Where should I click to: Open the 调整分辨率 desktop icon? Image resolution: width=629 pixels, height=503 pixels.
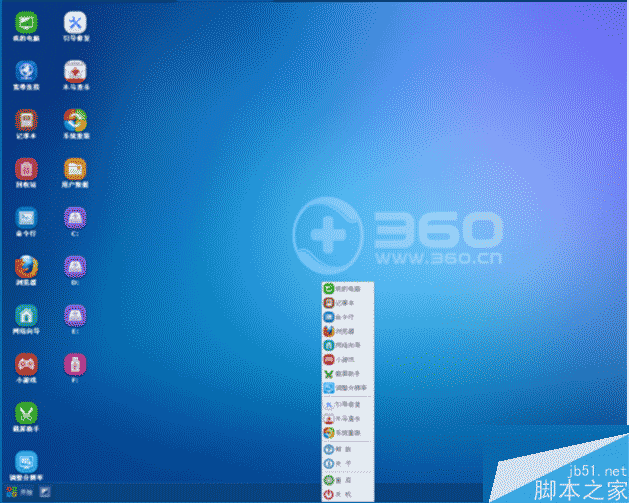pyautogui.click(x=26, y=461)
